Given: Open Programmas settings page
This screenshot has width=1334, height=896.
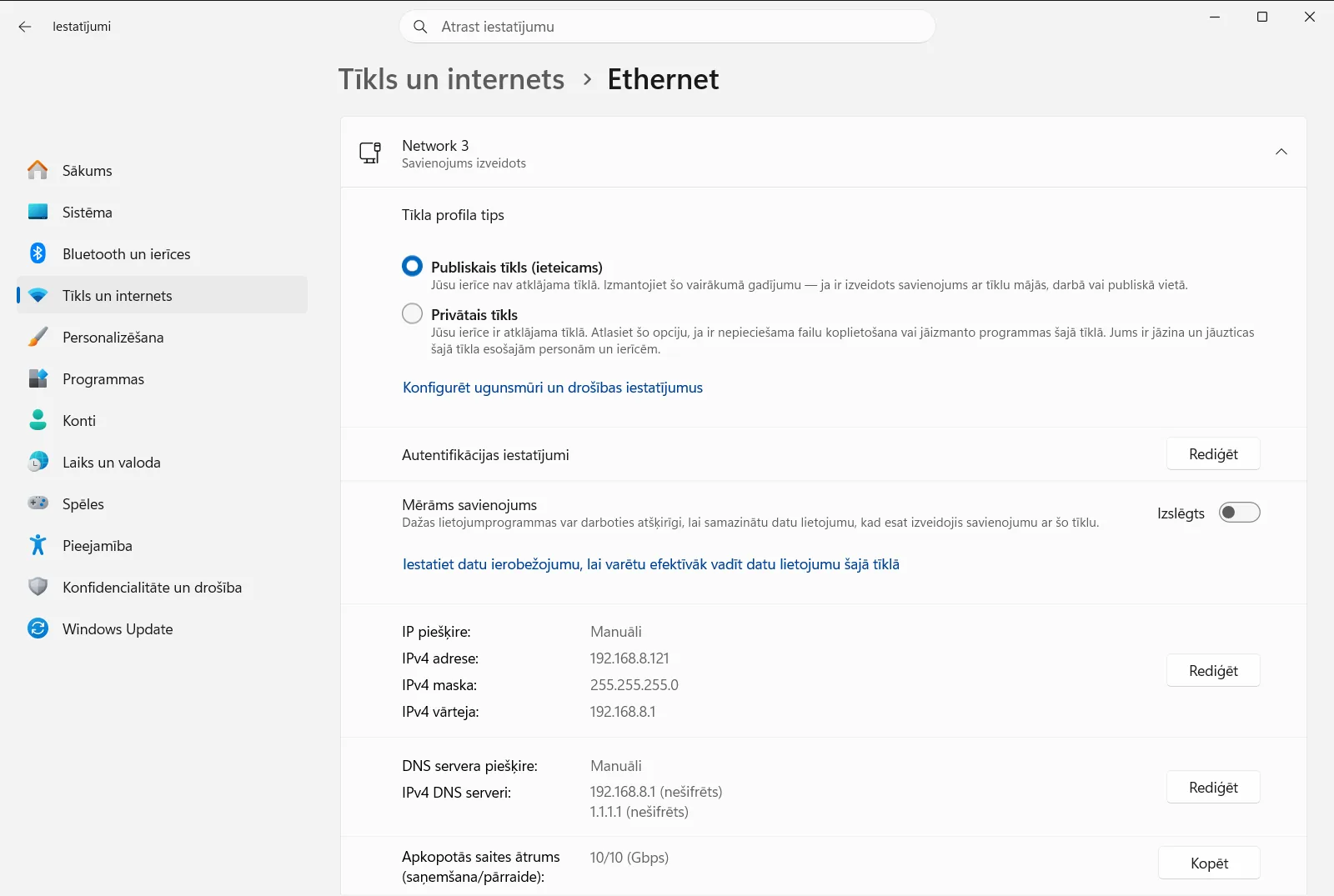Looking at the screenshot, I should [162, 378].
